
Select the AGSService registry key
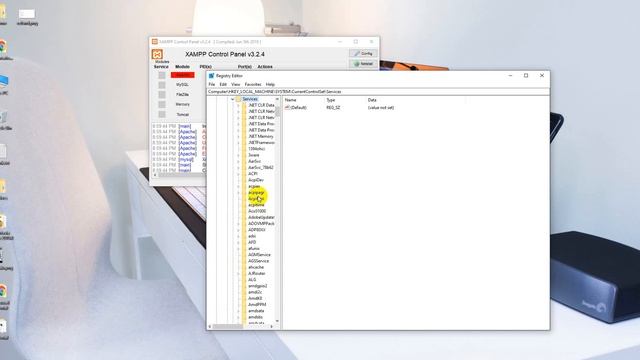point(258,261)
